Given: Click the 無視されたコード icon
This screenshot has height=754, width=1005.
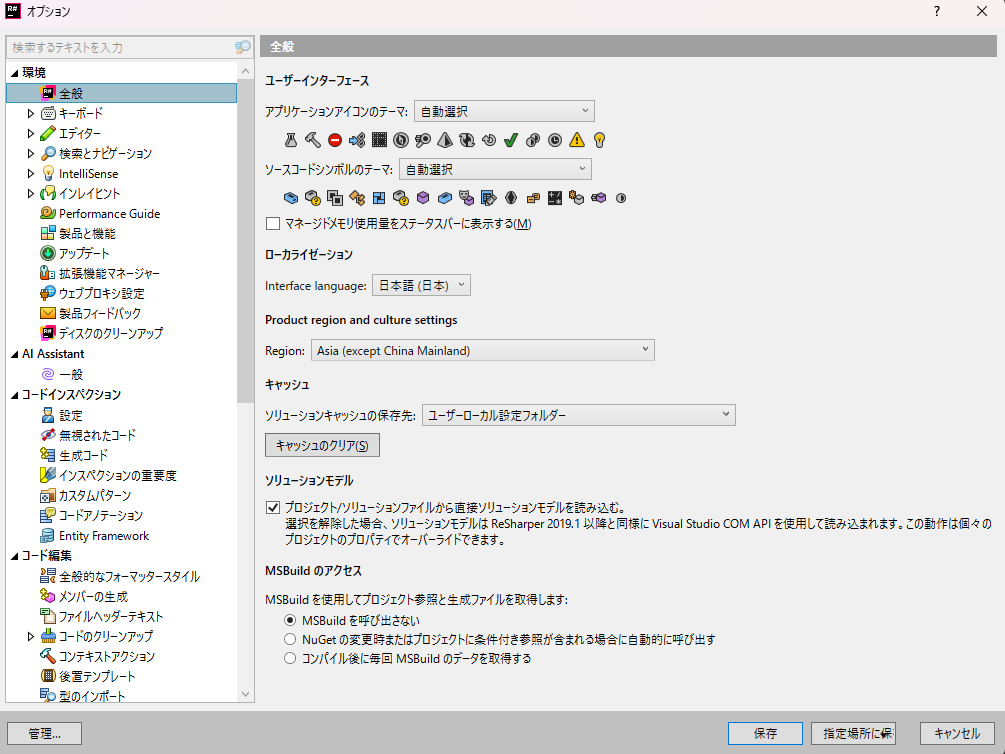Looking at the screenshot, I should point(48,435).
